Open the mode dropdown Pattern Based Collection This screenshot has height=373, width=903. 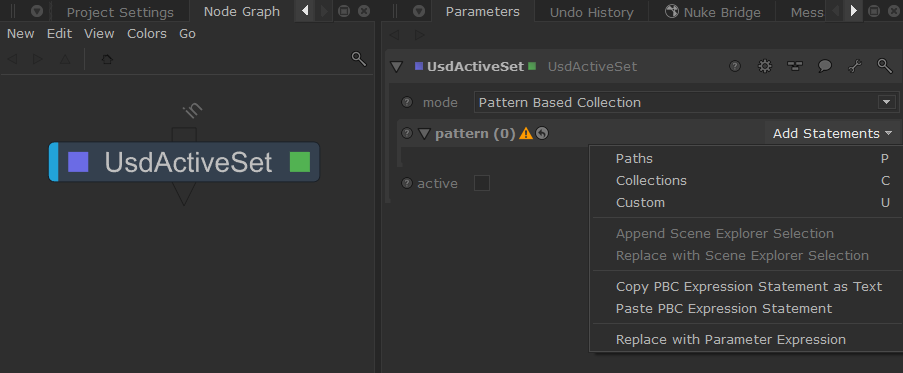click(x=686, y=102)
